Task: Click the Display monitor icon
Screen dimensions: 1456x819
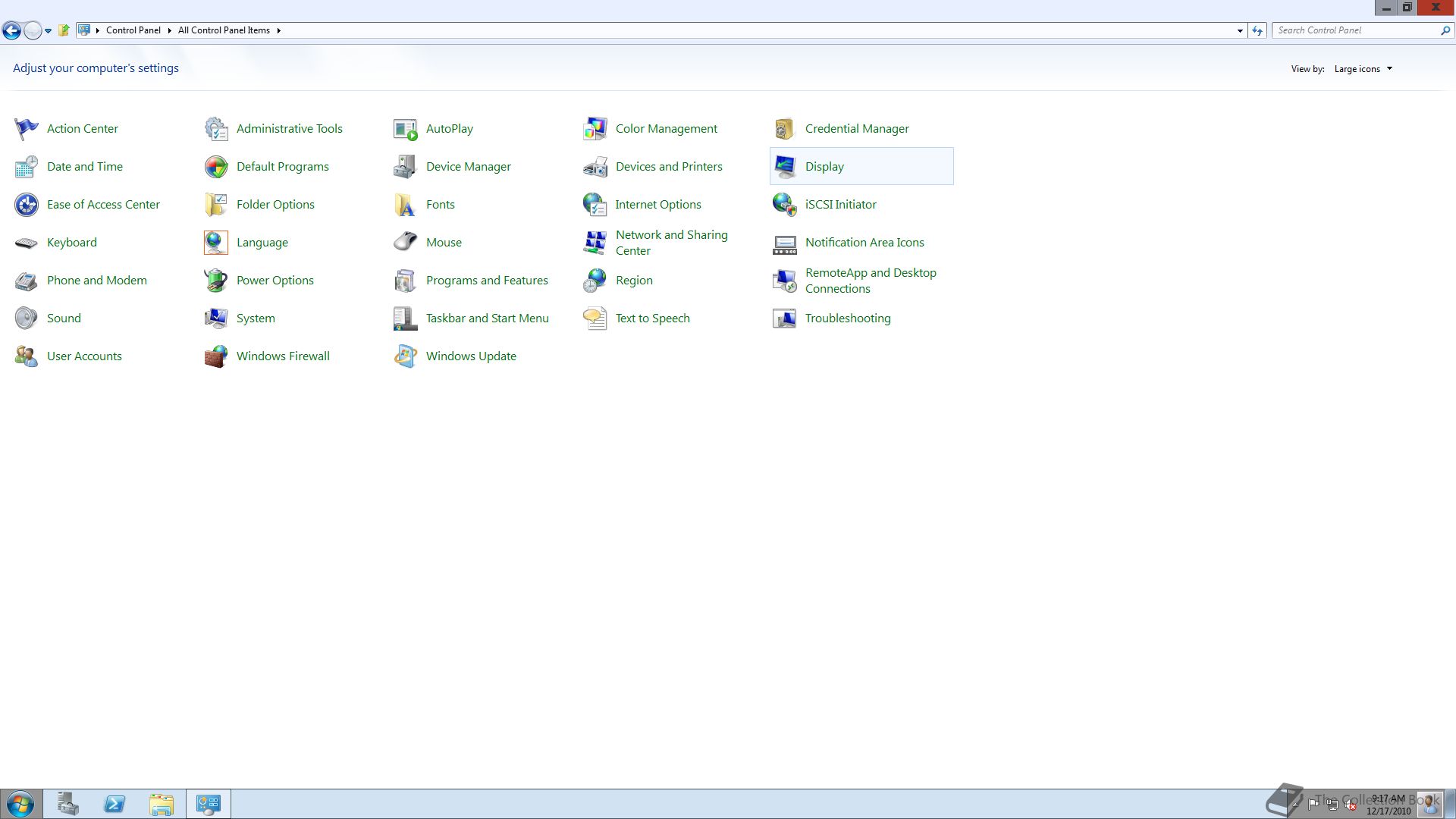Action: coord(785,167)
